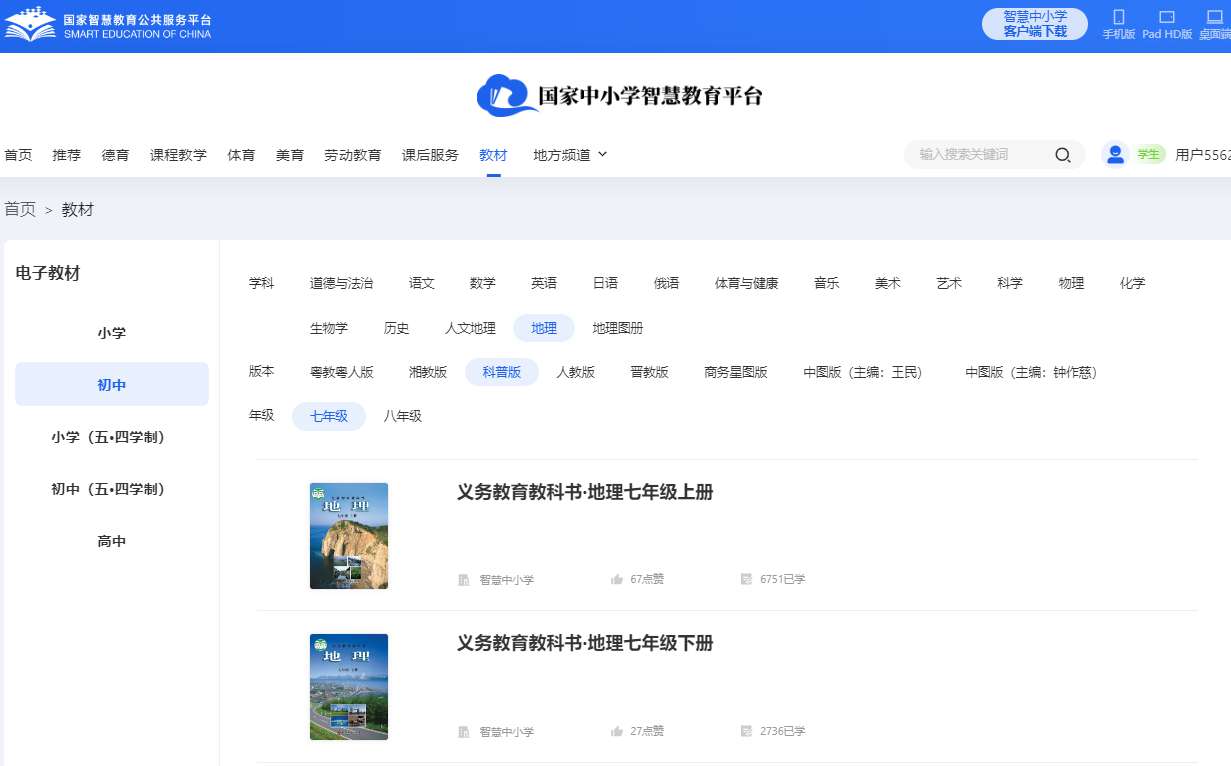The height and width of the screenshot is (766, 1231).
Task: Click the thumbs-up icon for 67点赞
Action: [617, 579]
